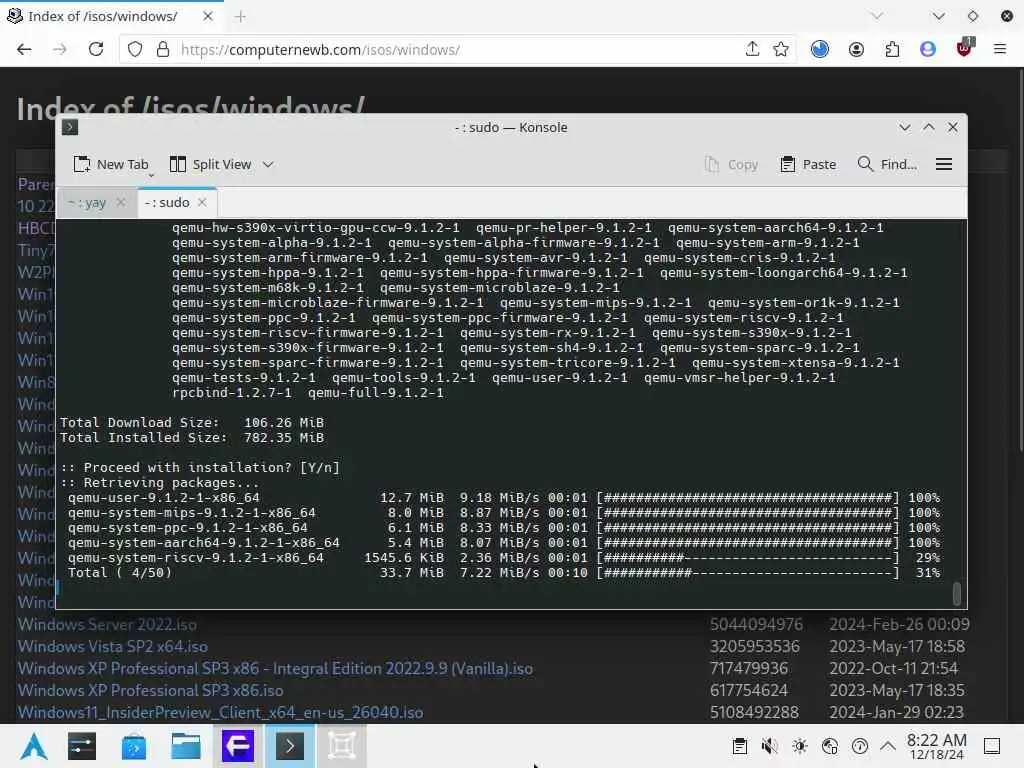Select the sudo Konsole tab
Viewport: 1024px width, 768px height.
tap(167, 202)
